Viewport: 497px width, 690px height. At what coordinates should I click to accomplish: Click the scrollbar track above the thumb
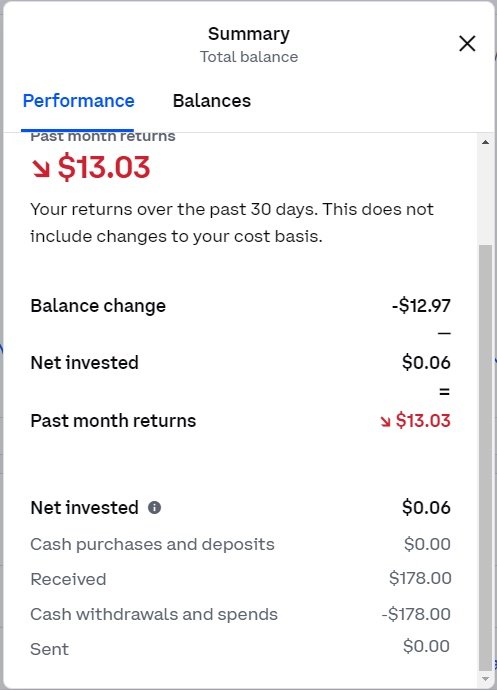click(486, 196)
